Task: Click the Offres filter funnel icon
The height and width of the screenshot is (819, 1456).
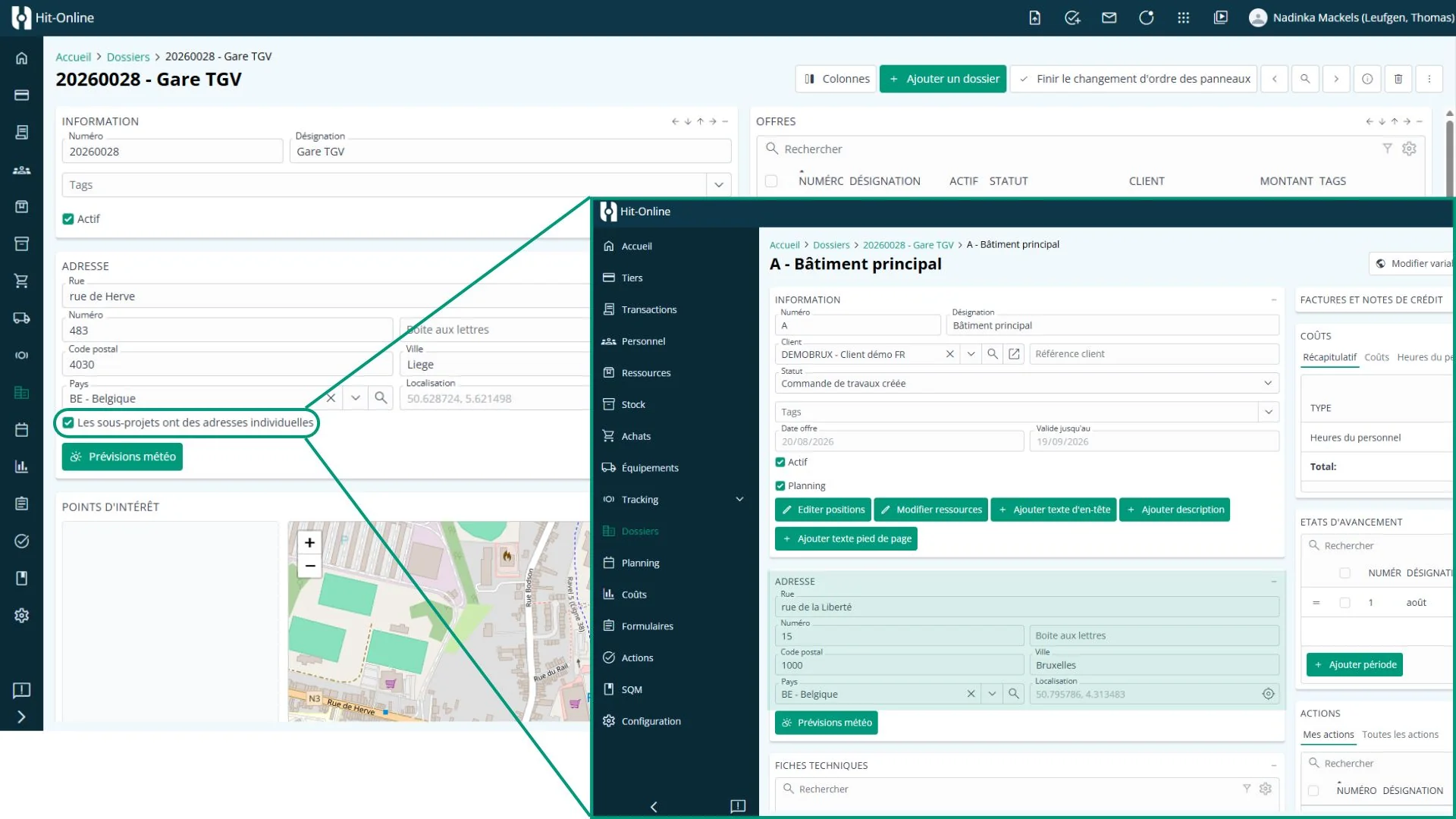Action: [x=1387, y=149]
